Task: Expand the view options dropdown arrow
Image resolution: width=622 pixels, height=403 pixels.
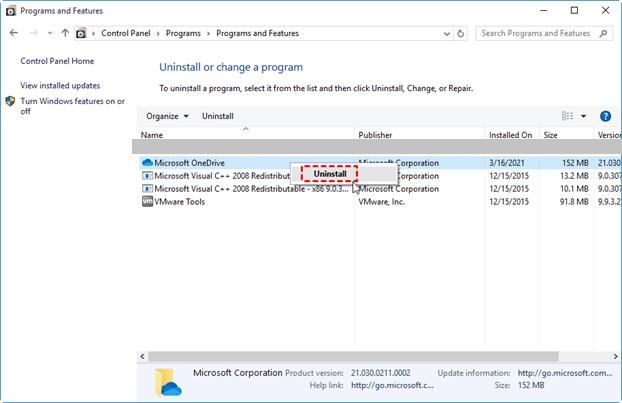Action: (x=584, y=116)
